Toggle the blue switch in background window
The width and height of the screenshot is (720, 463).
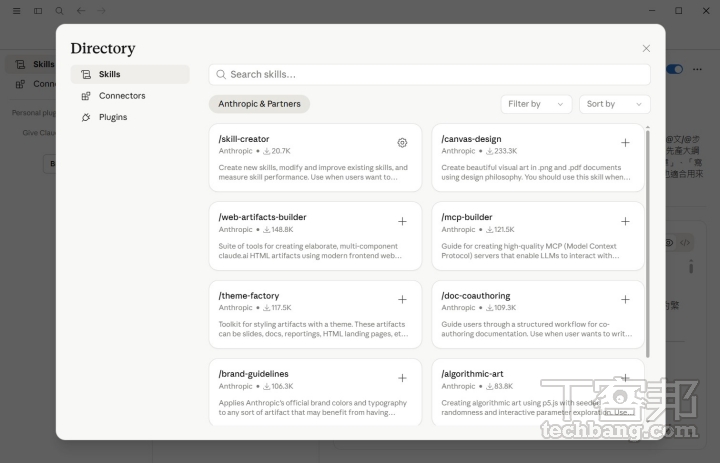[x=675, y=69]
